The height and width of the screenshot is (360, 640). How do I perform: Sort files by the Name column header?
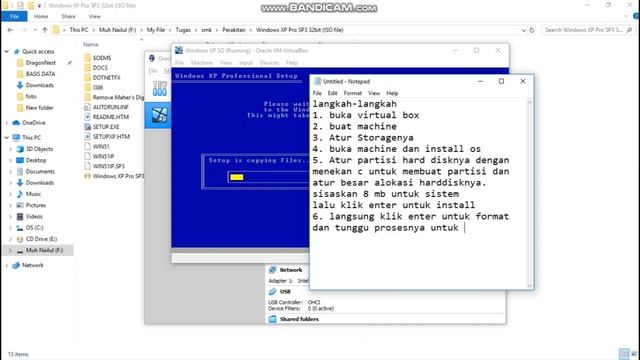pyautogui.click(x=91, y=44)
